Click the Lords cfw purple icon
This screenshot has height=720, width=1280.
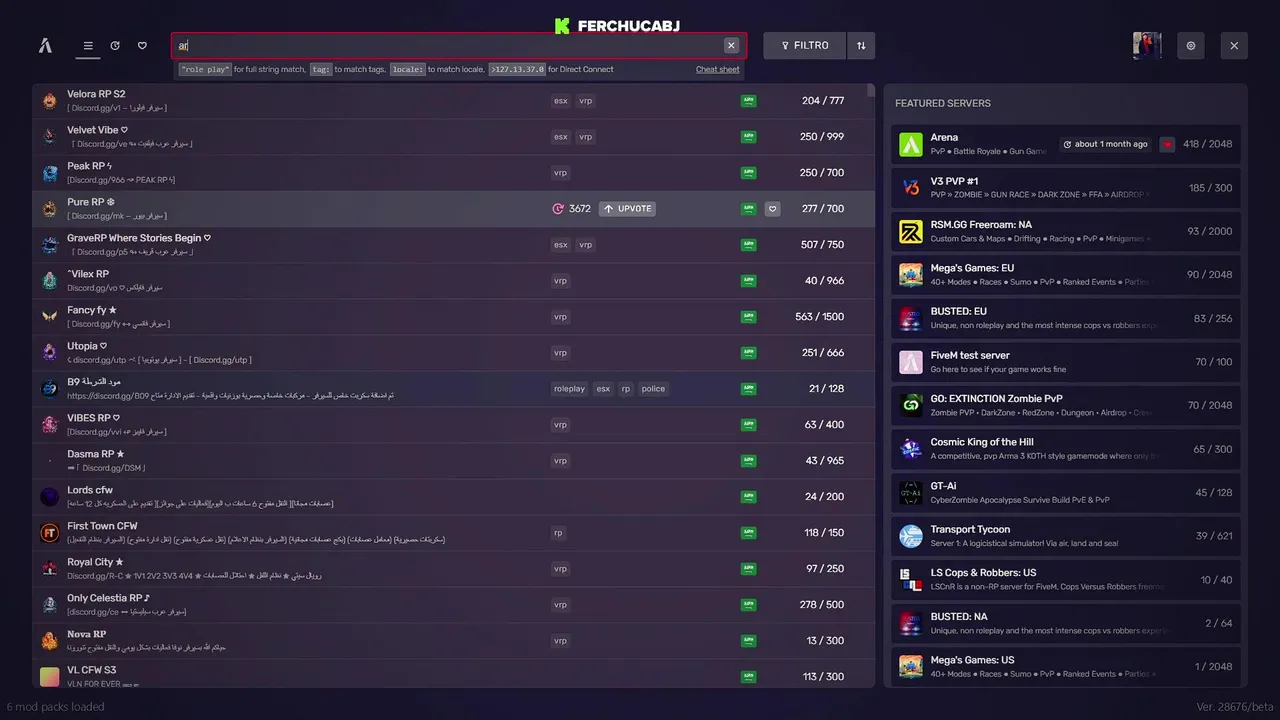click(50, 497)
